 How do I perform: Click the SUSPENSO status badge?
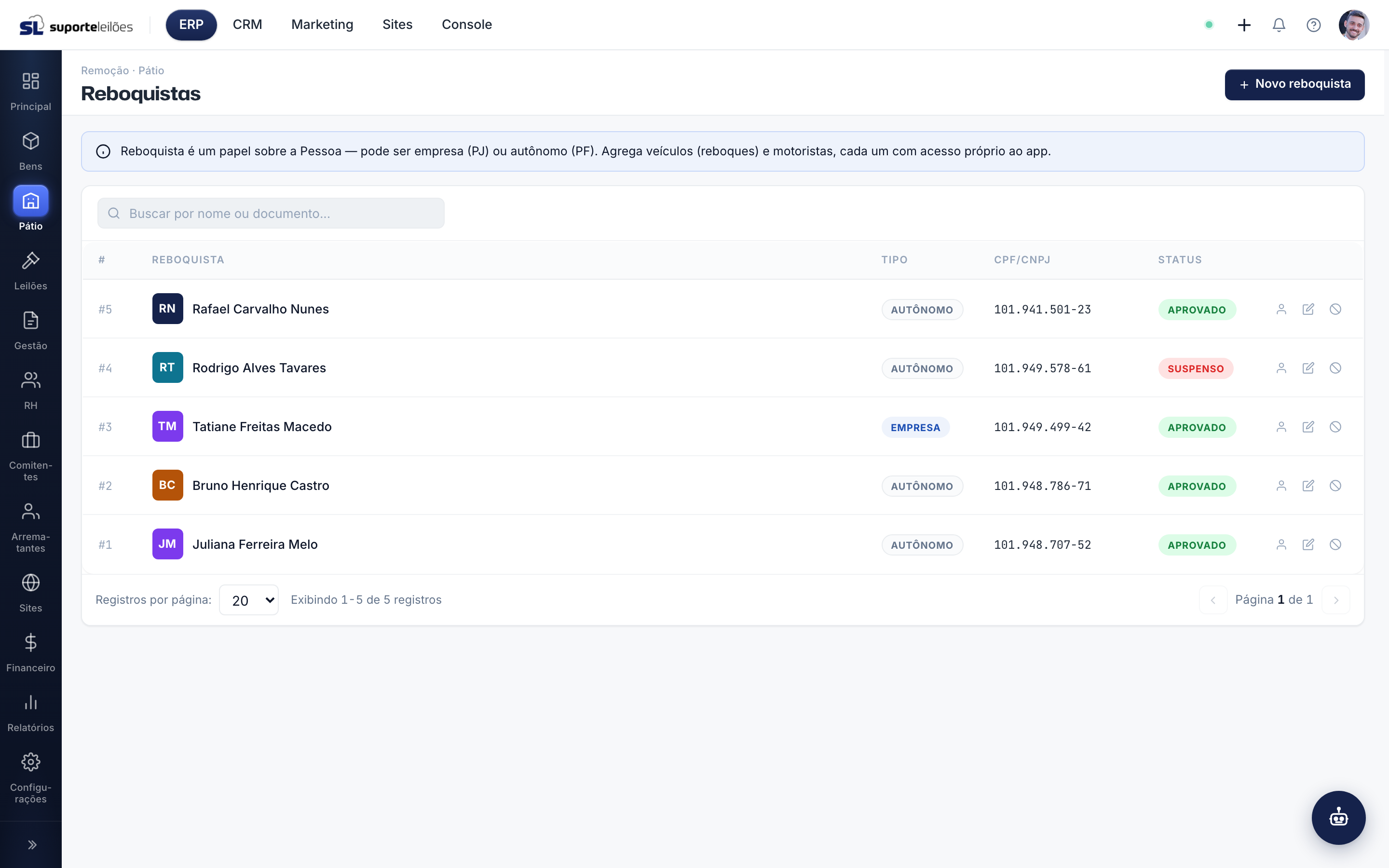pyautogui.click(x=1196, y=368)
